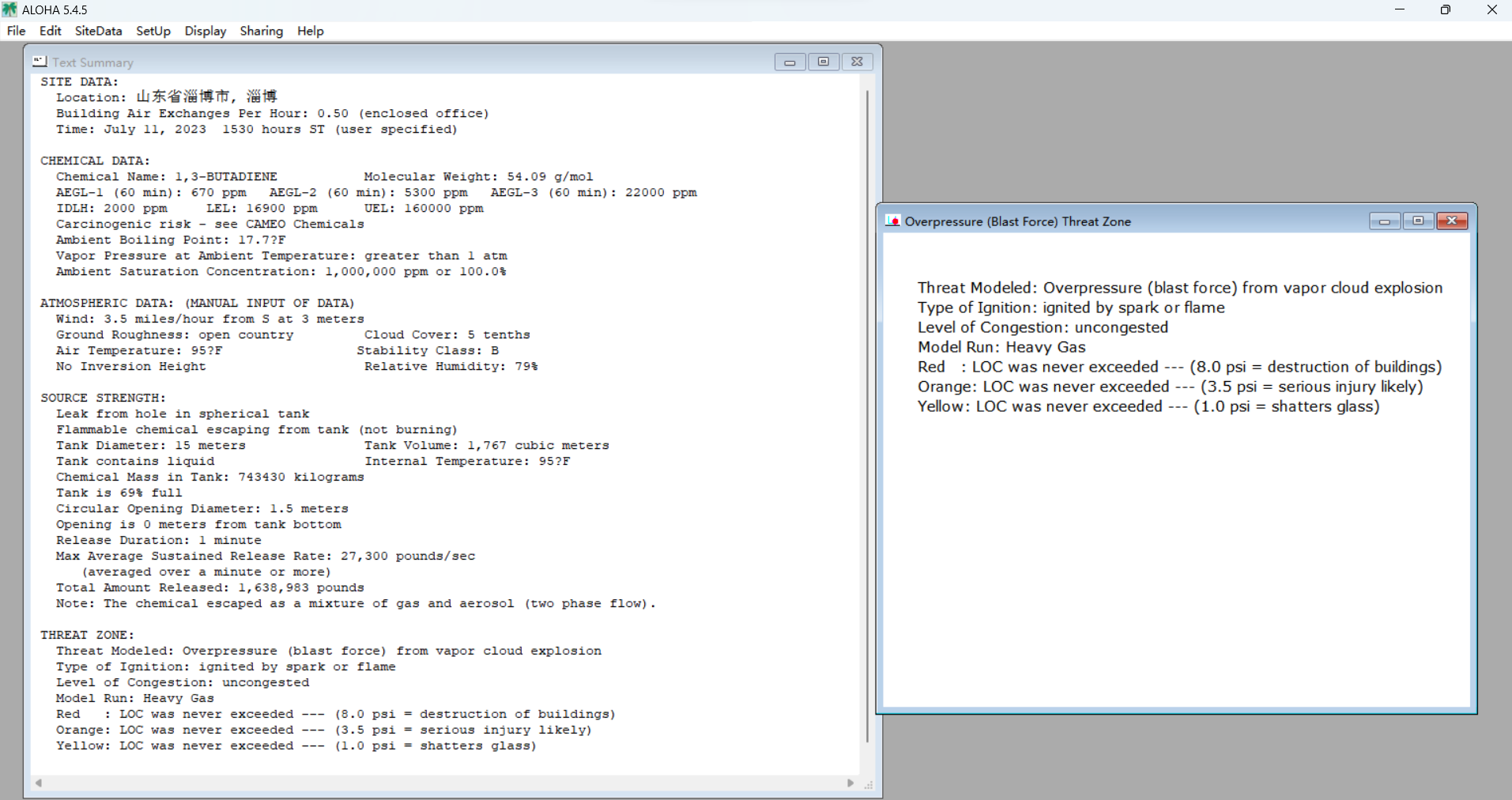Click "Model Run: Heavy Gas" in Text Summary
Viewport: 1512px width, 800px height.
click(135, 698)
